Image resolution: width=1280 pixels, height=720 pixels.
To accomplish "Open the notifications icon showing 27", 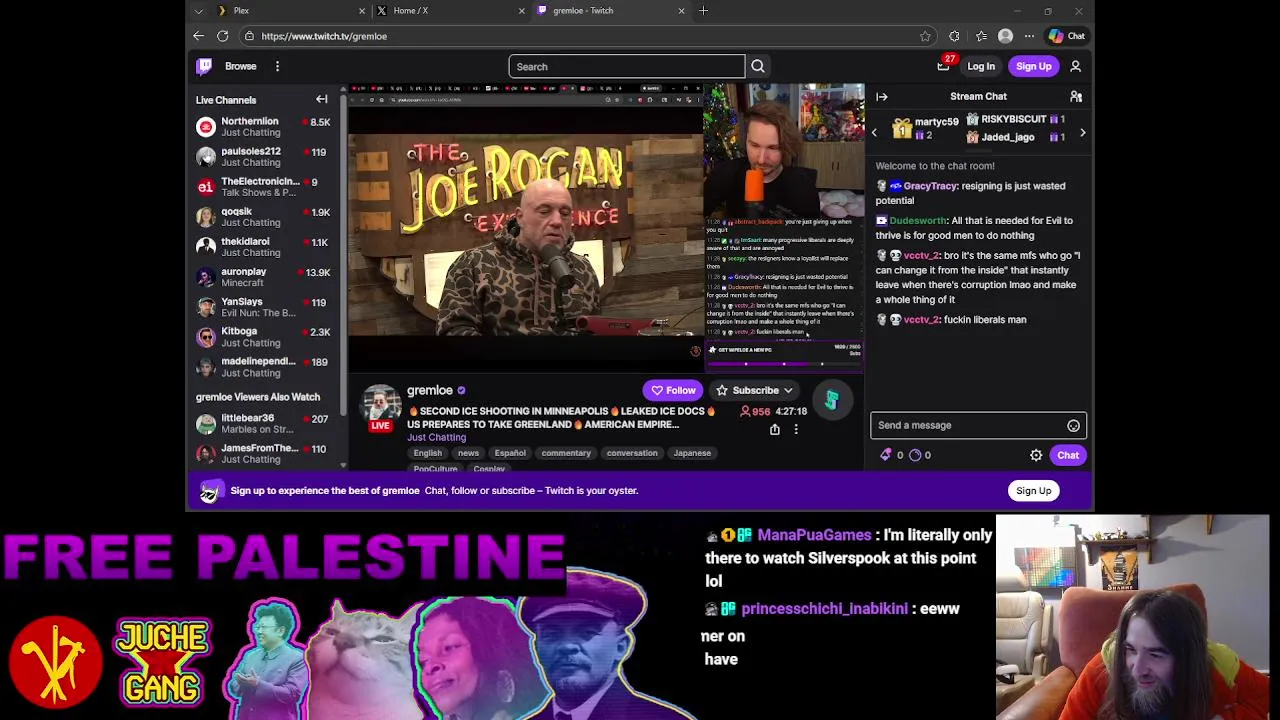I will pyautogui.click(x=943, y=66).
